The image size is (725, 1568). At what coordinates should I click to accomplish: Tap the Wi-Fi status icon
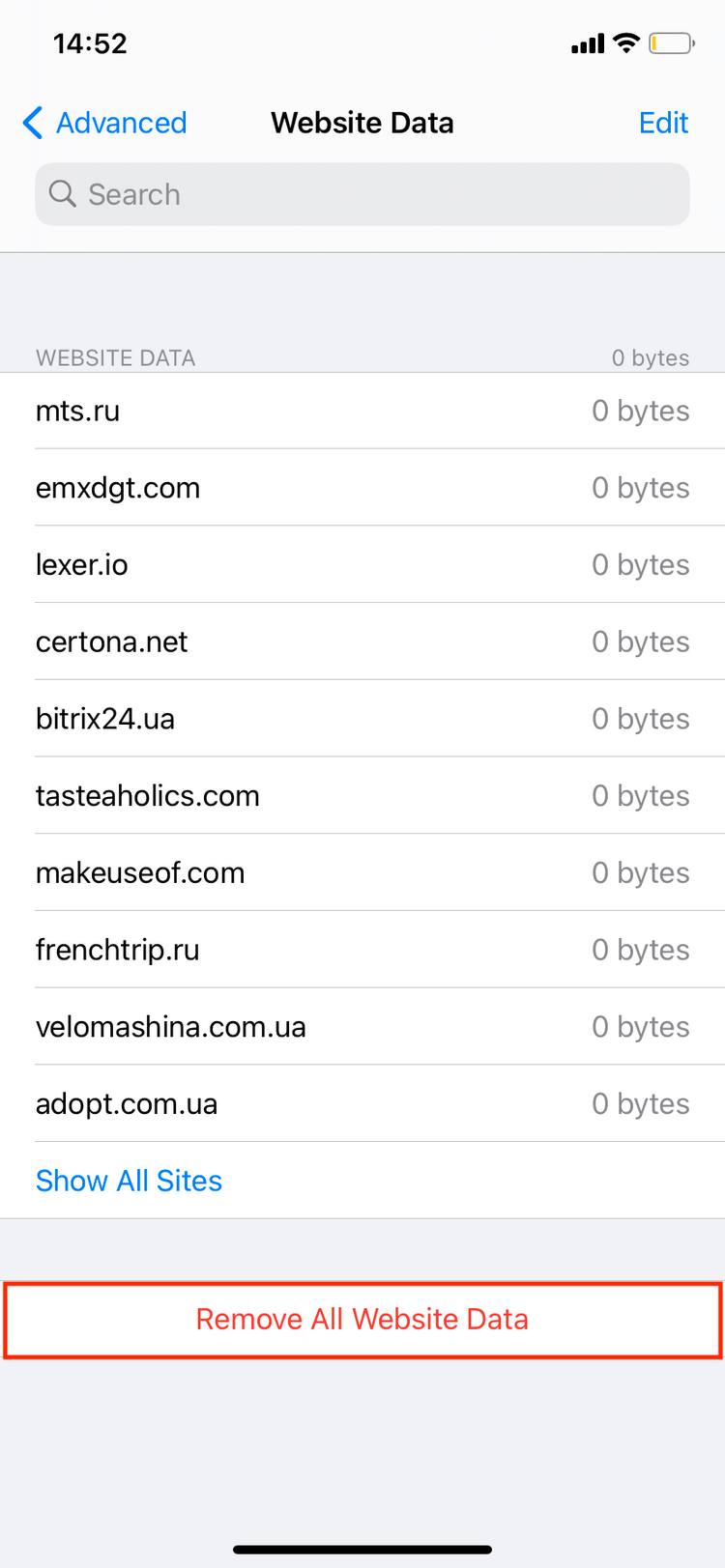[626, 43]
